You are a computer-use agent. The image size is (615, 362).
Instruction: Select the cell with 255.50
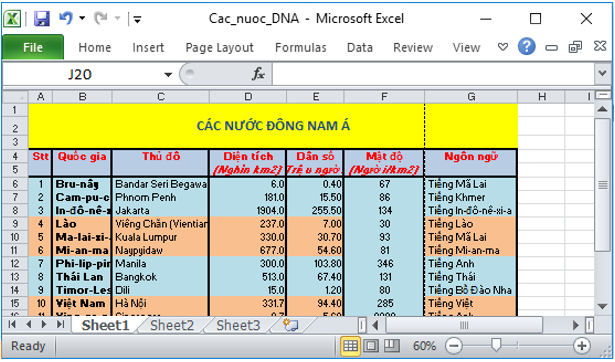315,211
